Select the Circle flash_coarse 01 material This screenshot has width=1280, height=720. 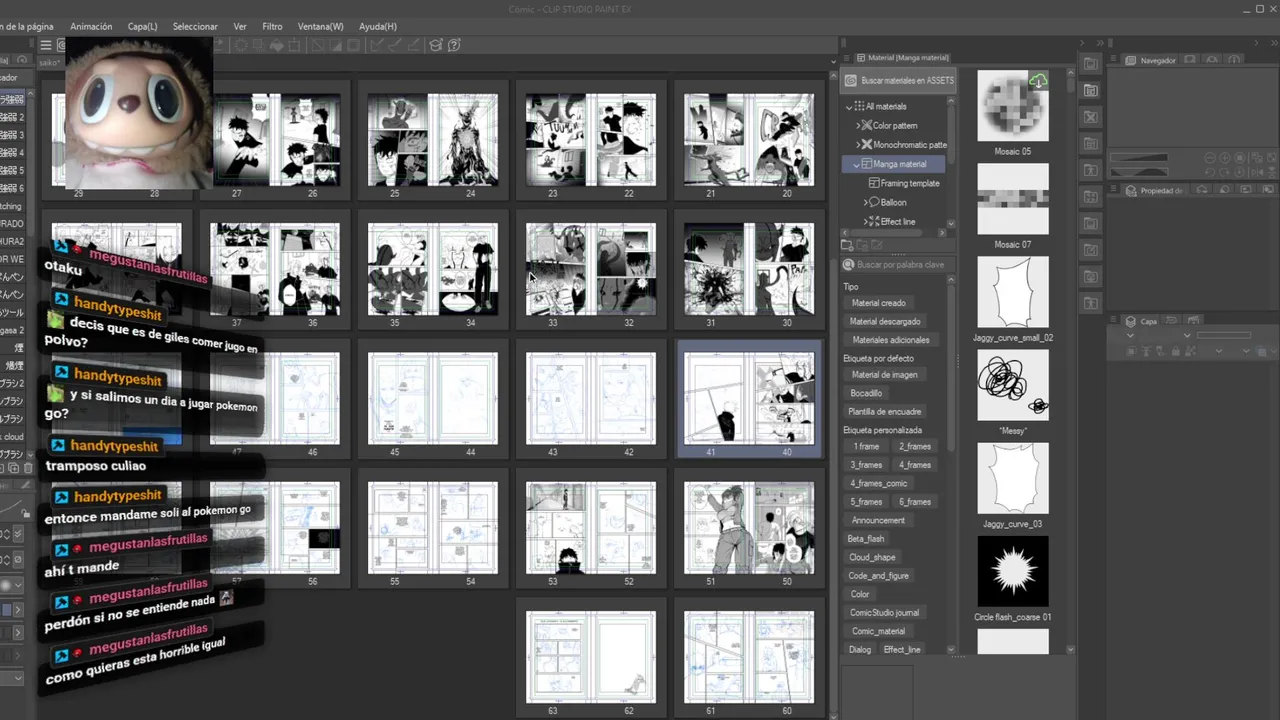[x=1012, y=572]
